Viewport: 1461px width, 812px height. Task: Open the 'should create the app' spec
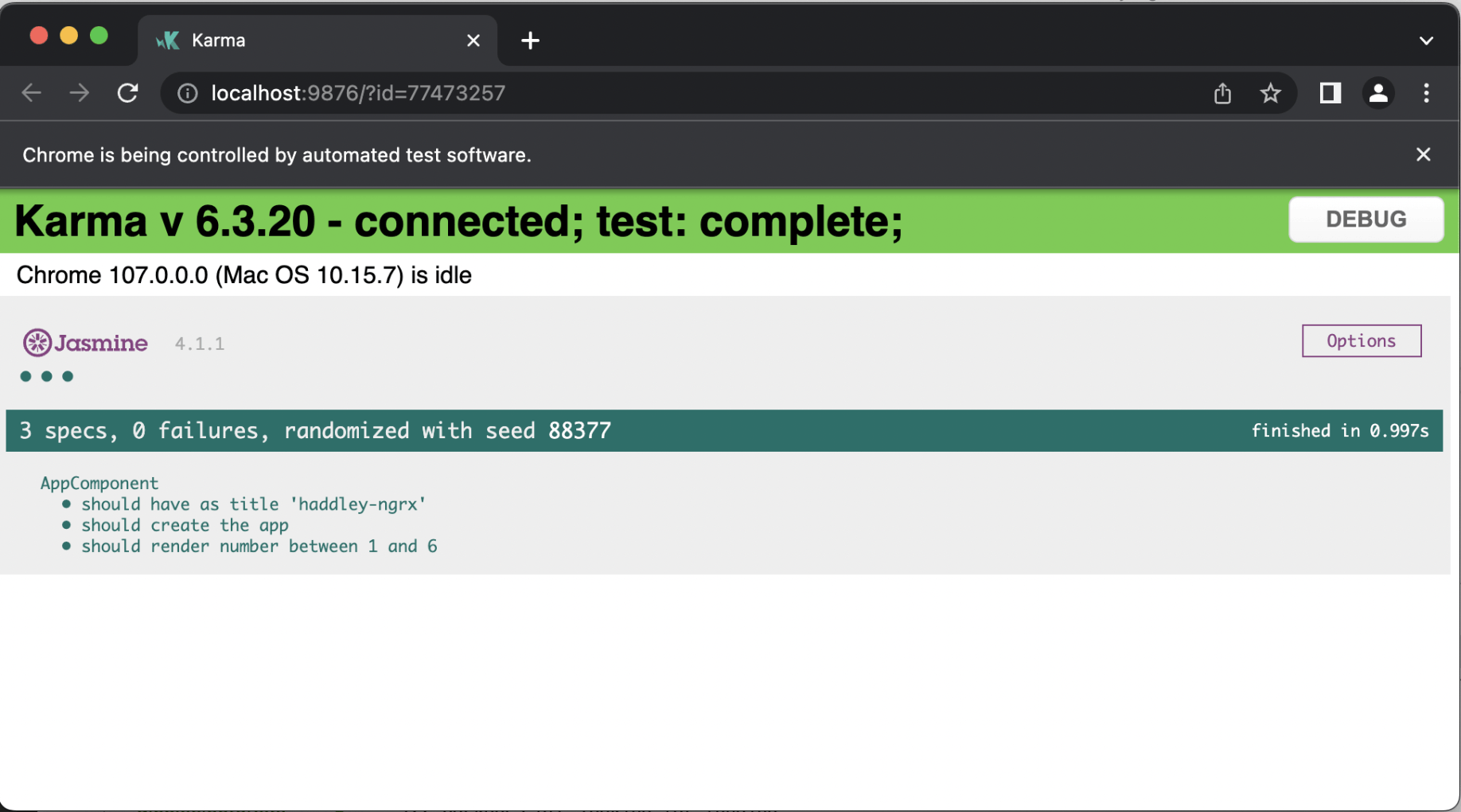click(x=185, y=525)
